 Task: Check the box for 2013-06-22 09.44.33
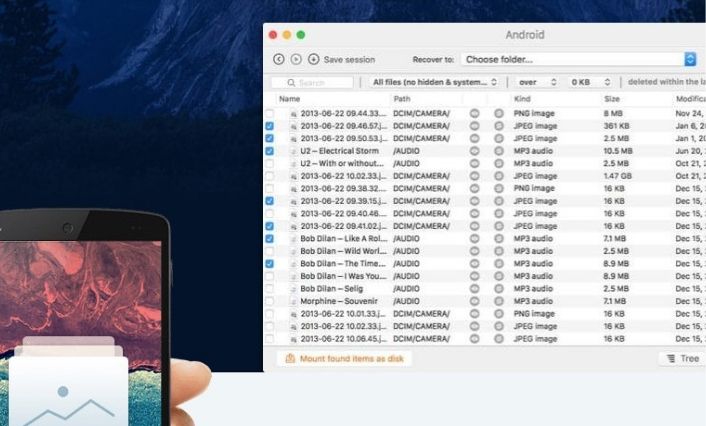click(x=269, y=113)
